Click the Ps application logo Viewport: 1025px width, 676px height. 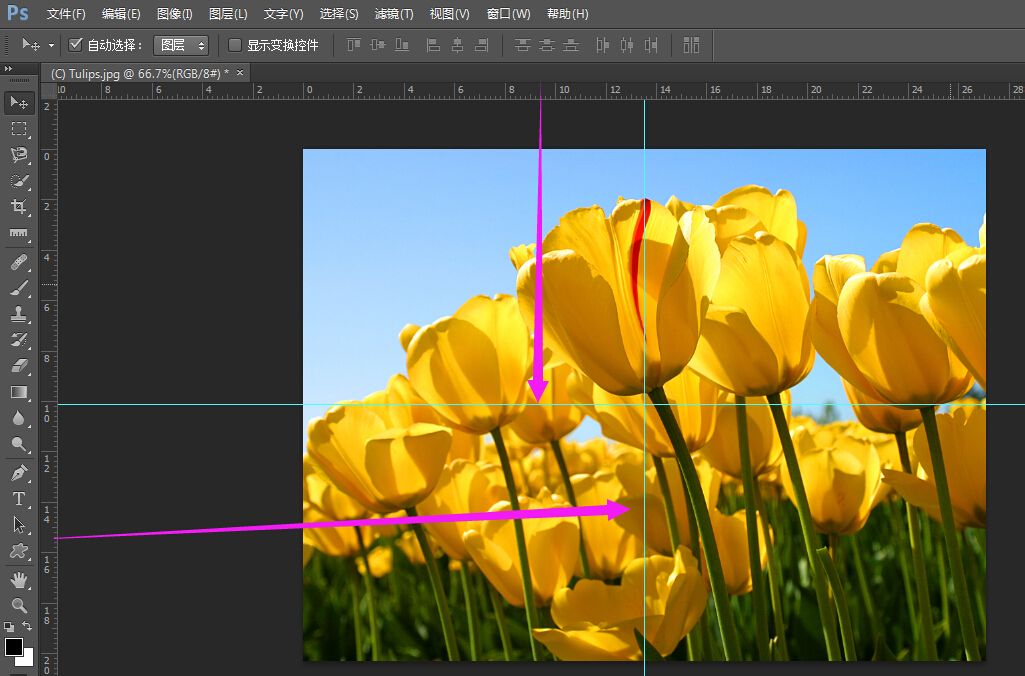[x=17, y=13]
